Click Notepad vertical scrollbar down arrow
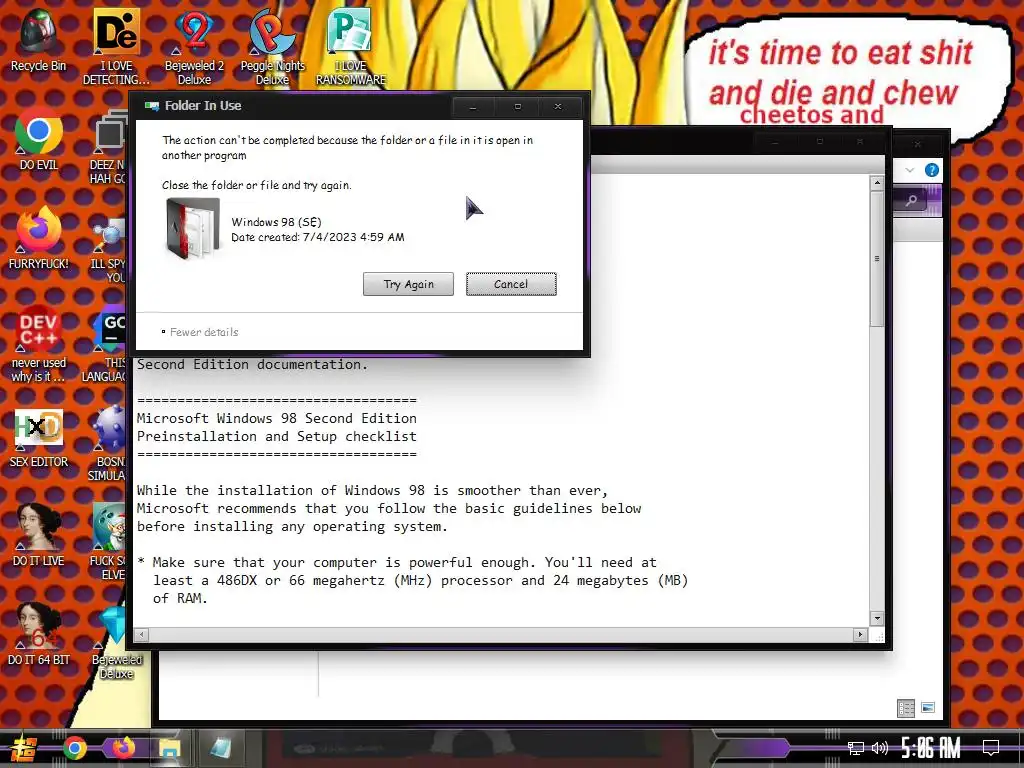This screenshot has height=768, width=1024. (x=877, y=618)
